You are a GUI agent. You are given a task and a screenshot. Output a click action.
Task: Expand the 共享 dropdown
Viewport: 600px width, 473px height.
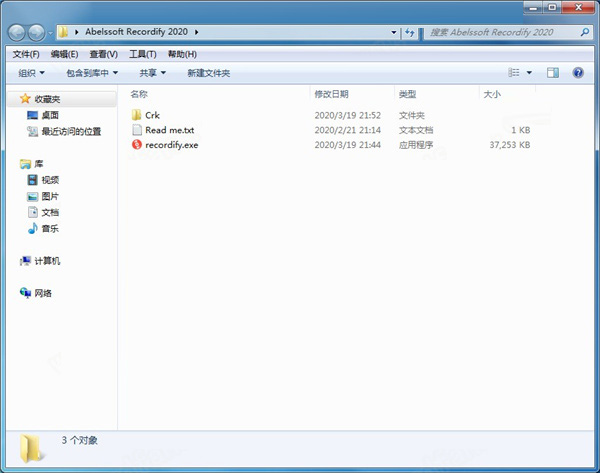[152, 73]
